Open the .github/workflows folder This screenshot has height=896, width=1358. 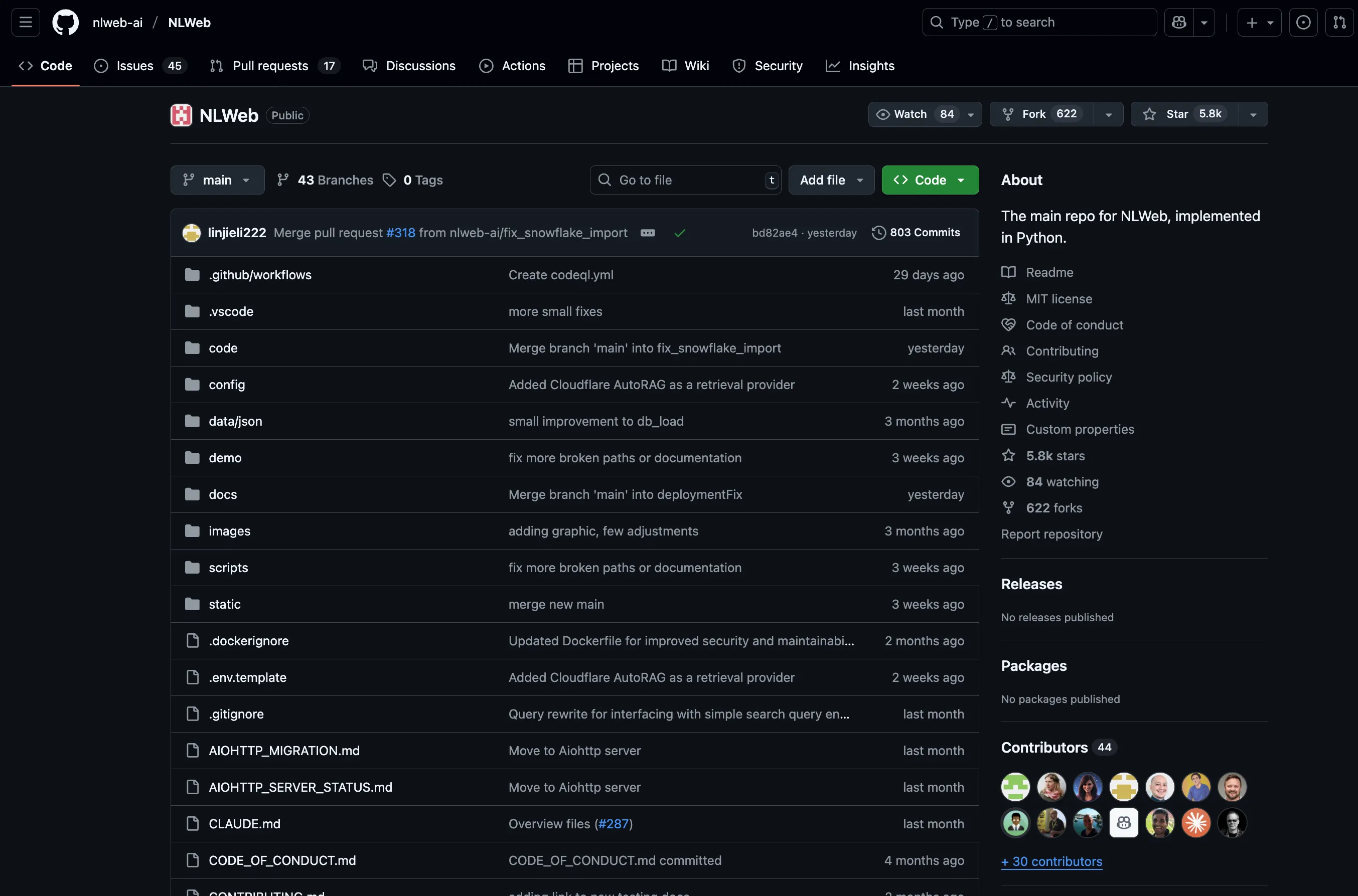(x=260, y=275)
